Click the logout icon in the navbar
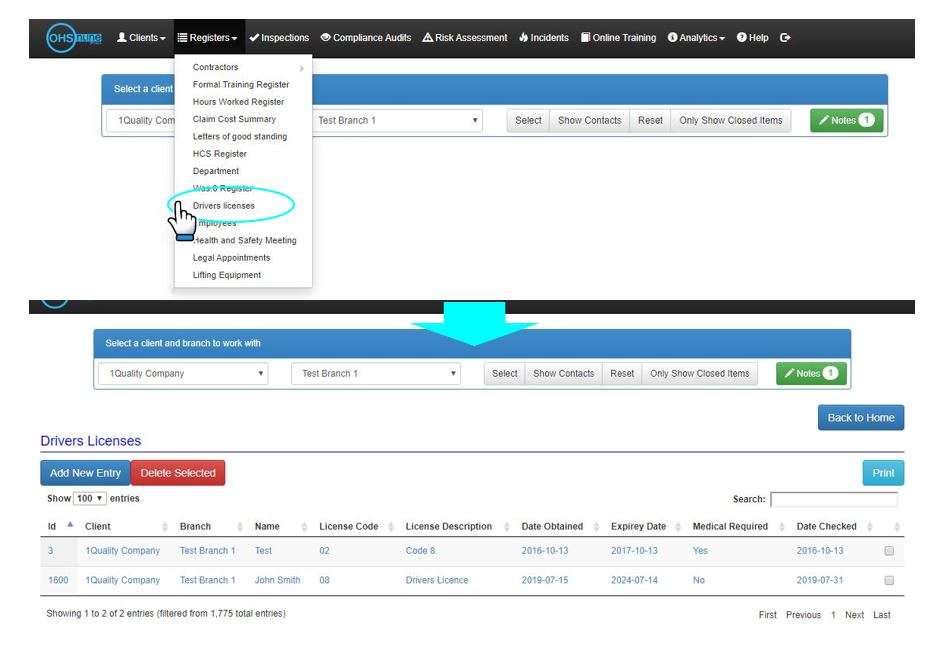The height and width of the screenshot is (646, 938). [x=785, y=38]
